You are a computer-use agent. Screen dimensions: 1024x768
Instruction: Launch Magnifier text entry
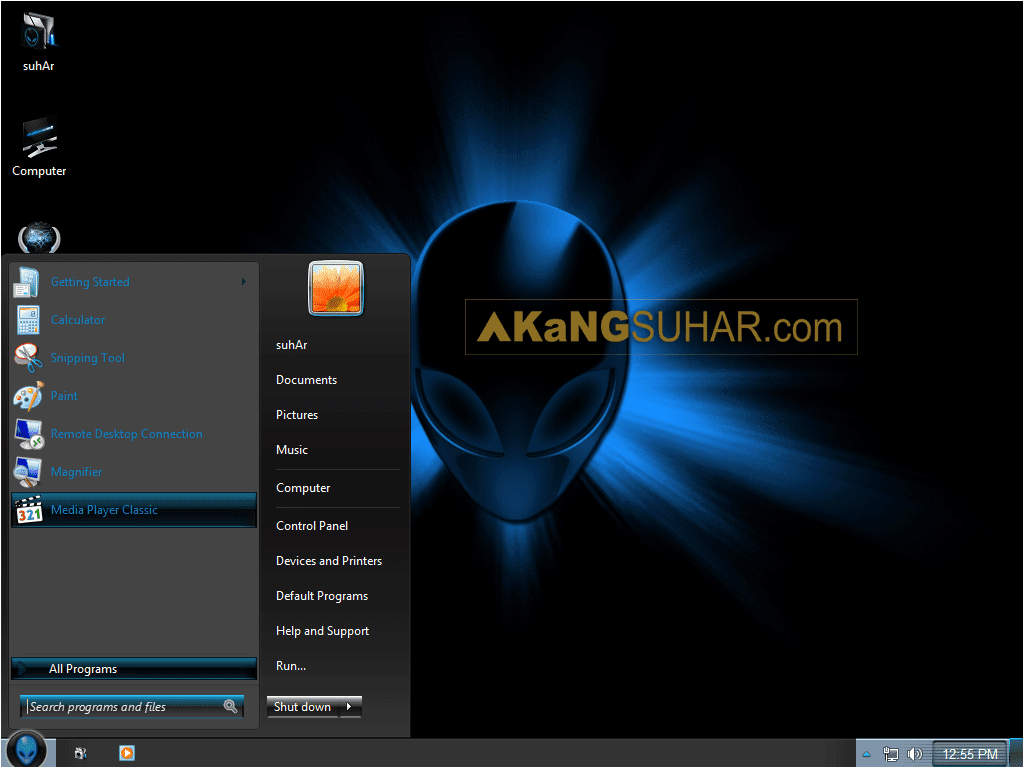click(76, 472)
